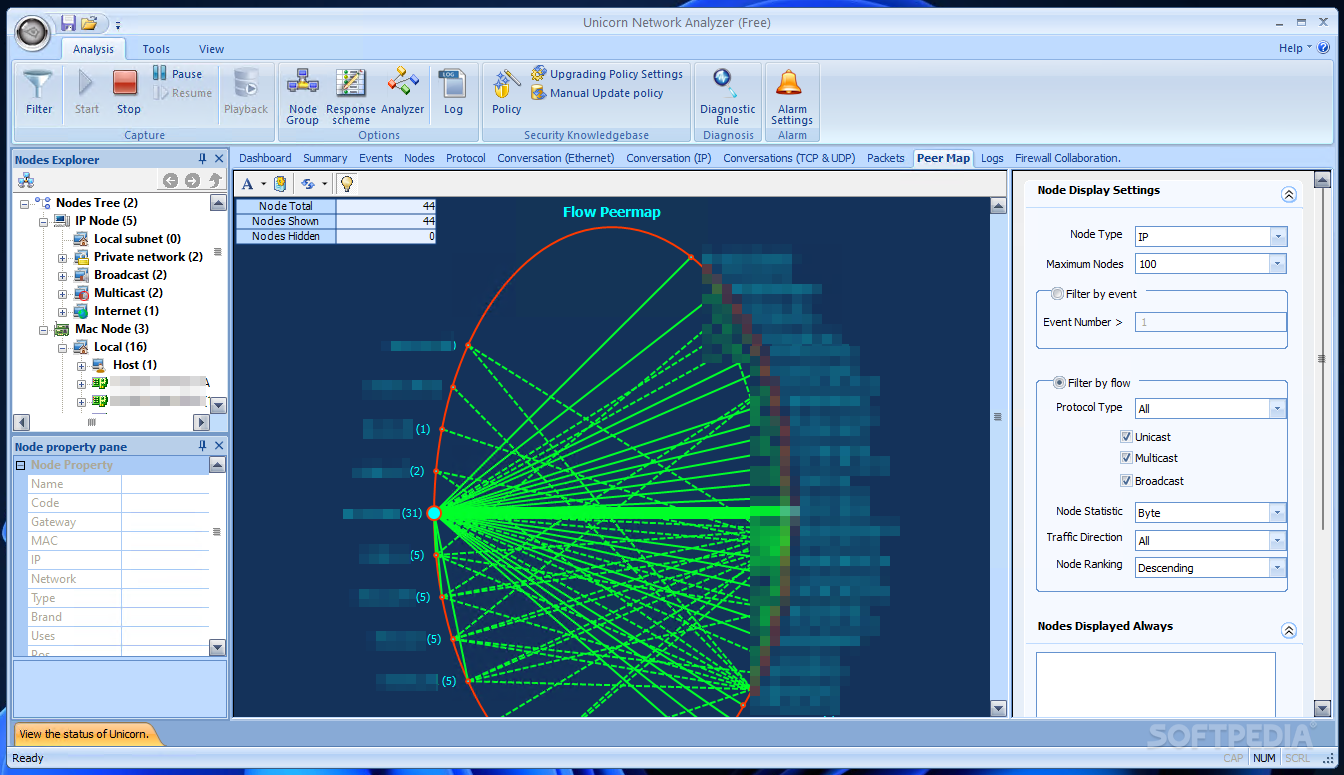Screen dimensions: 1344x775
Task: Open the Firewall Collaboration tab
Action: (x=1067, y=158)
